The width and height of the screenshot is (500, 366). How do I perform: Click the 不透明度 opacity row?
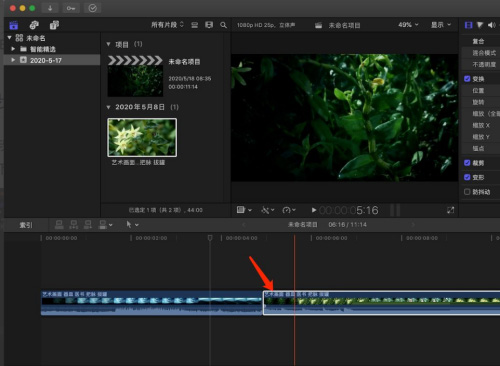point(481,64)
